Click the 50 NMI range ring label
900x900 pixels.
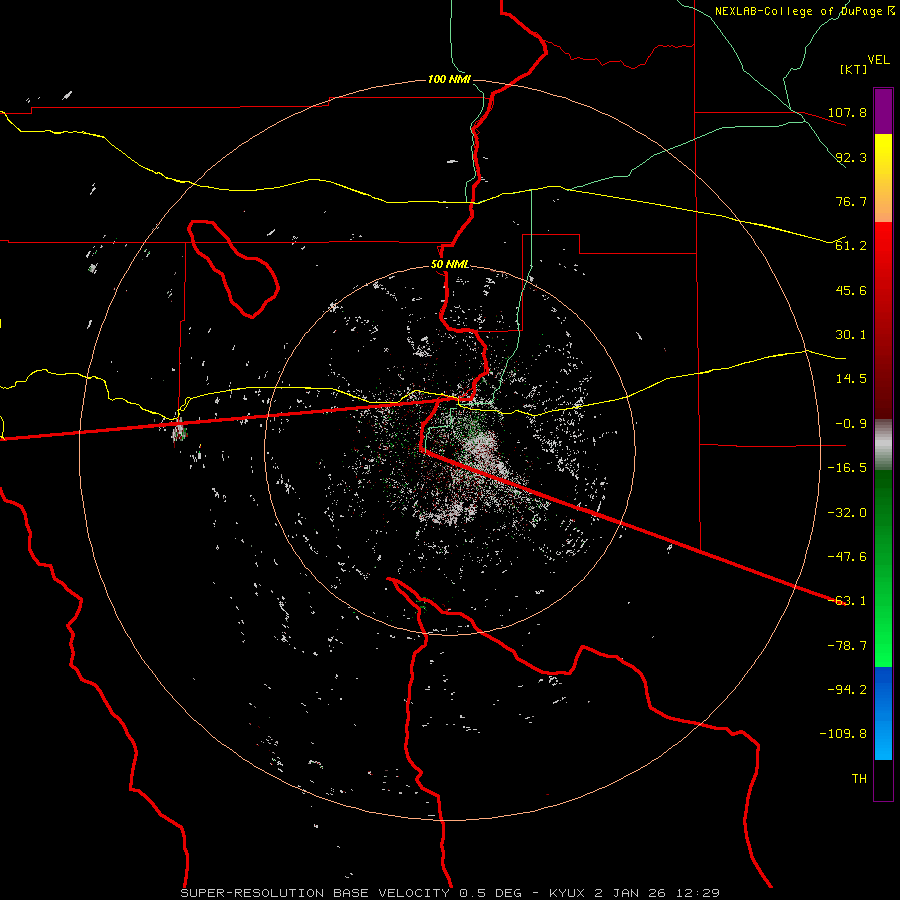[449, 265]
